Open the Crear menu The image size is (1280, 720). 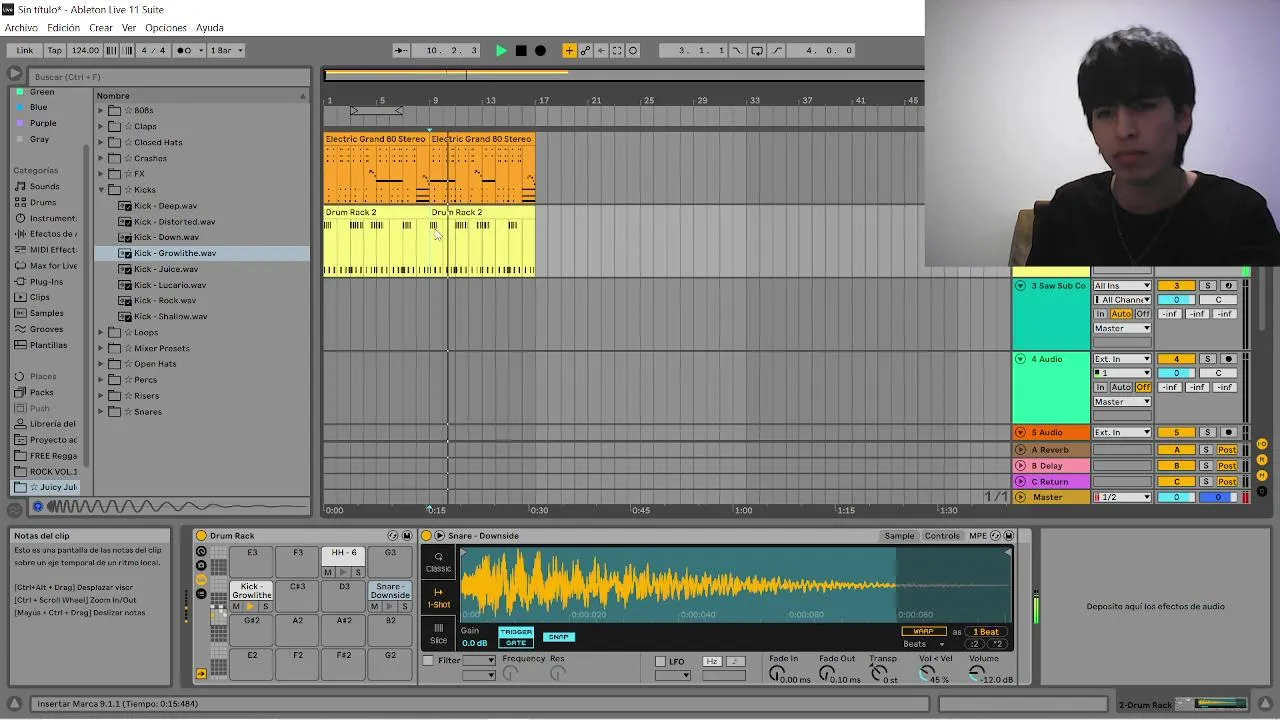(101, 28)
